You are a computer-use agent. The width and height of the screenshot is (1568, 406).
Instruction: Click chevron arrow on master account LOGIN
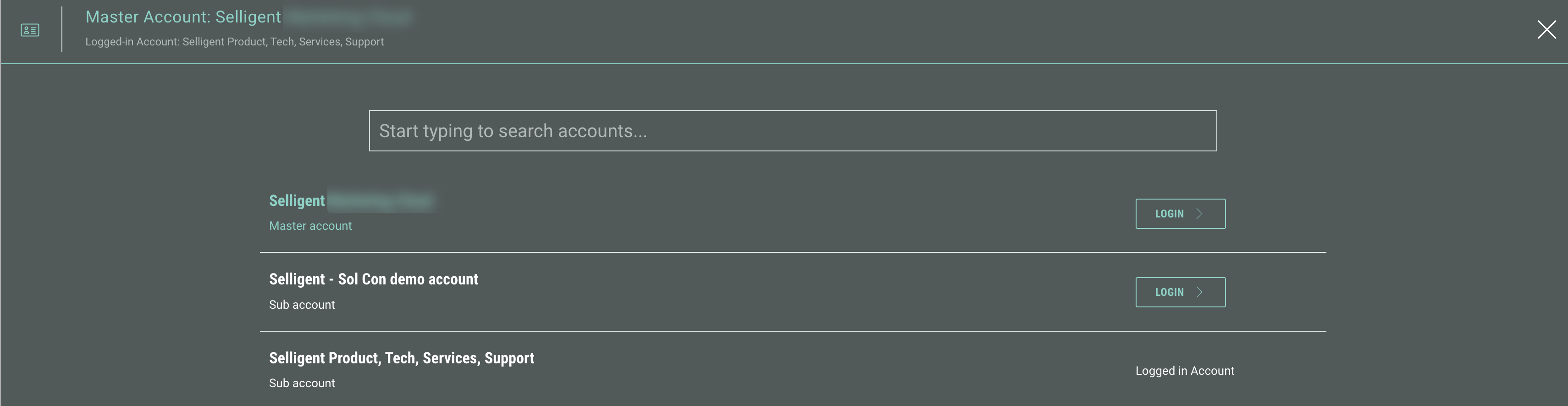point(1200,214)
